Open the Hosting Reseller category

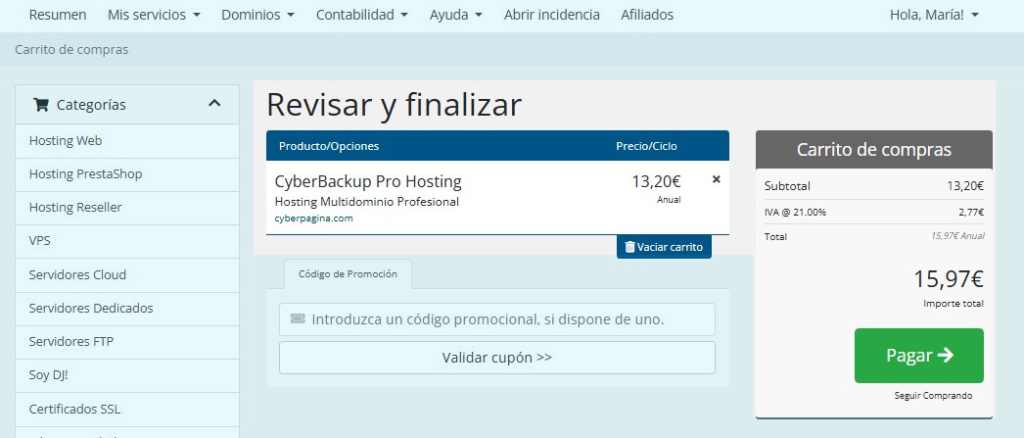tap(127, 208)
